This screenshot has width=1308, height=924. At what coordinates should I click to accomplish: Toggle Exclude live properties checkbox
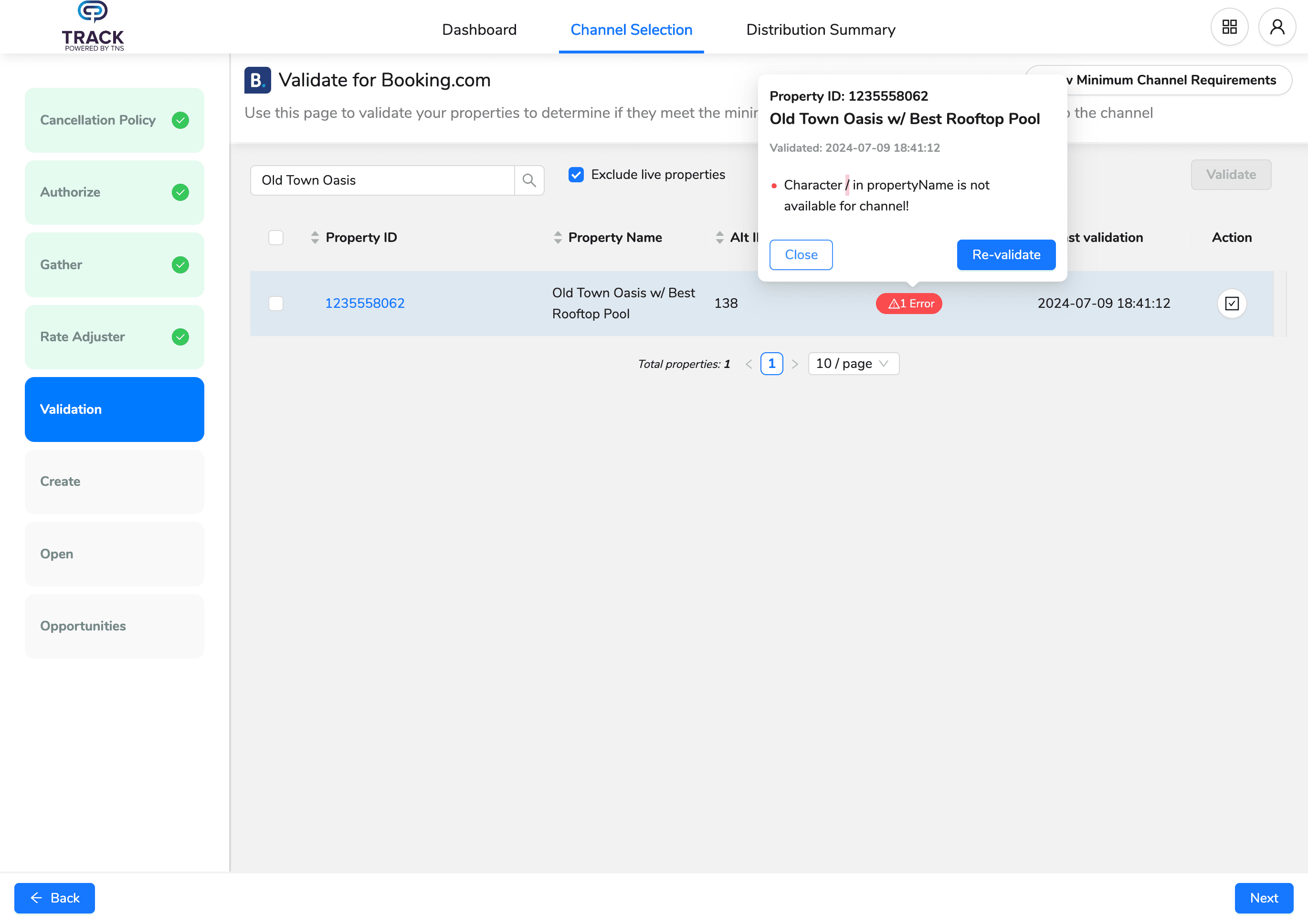tap(576, 175)
